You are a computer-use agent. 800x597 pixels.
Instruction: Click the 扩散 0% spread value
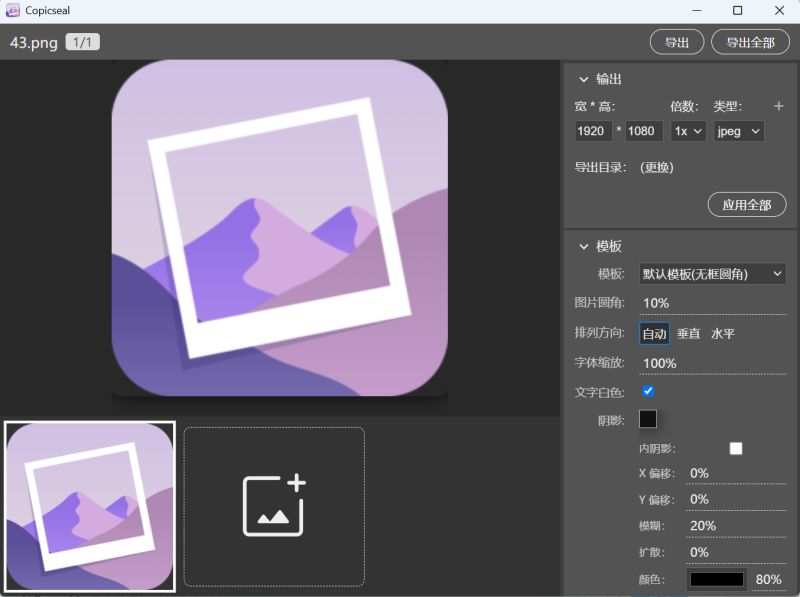coord(736,553)
